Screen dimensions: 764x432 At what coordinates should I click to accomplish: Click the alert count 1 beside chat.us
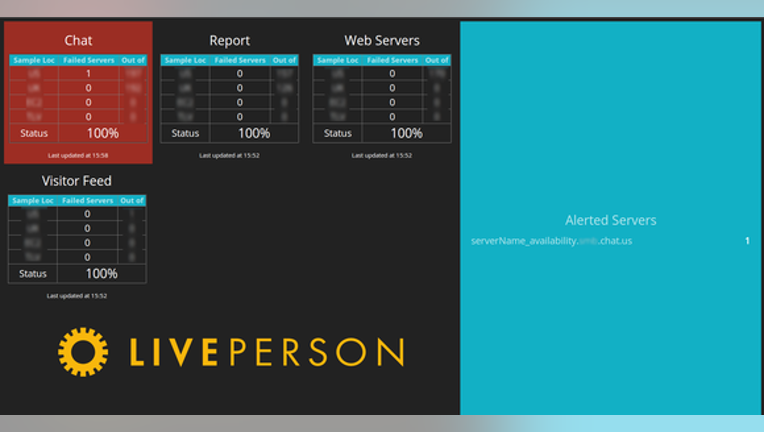coord(747,241)
